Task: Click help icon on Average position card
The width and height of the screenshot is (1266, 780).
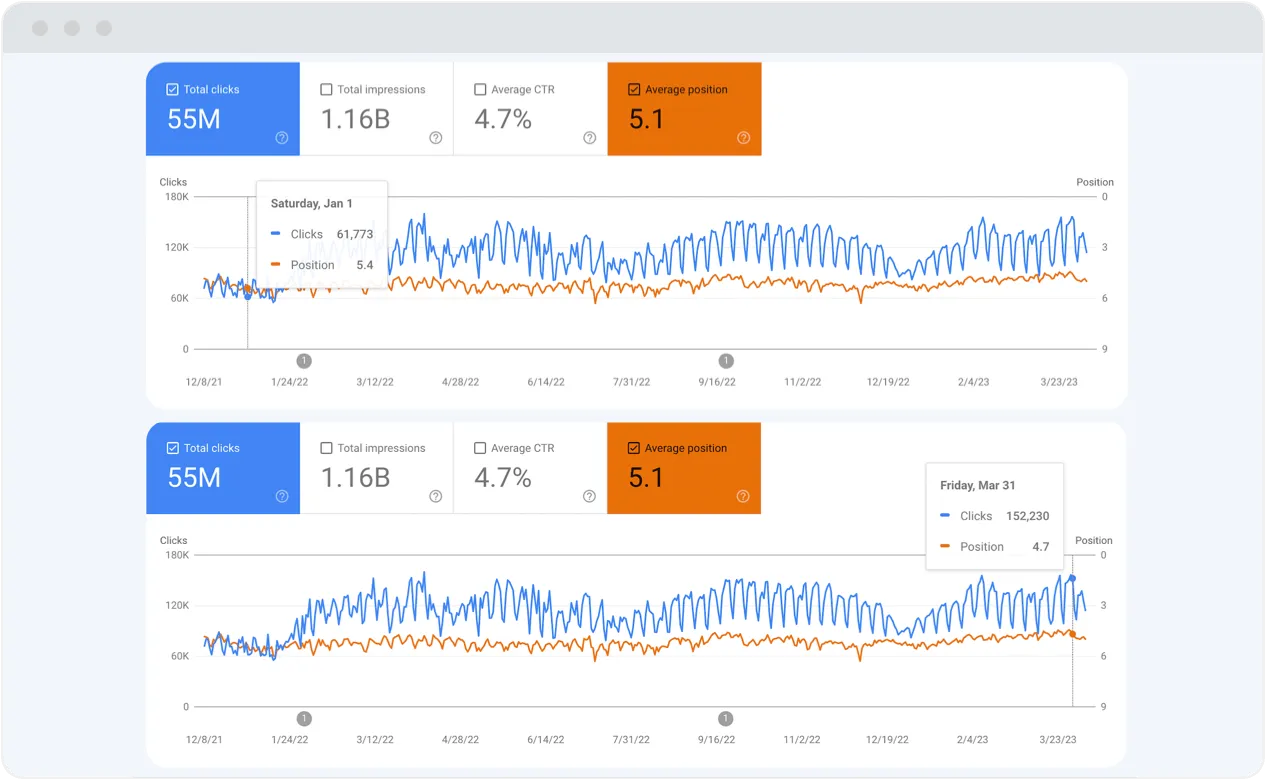Action: (742, 139)
